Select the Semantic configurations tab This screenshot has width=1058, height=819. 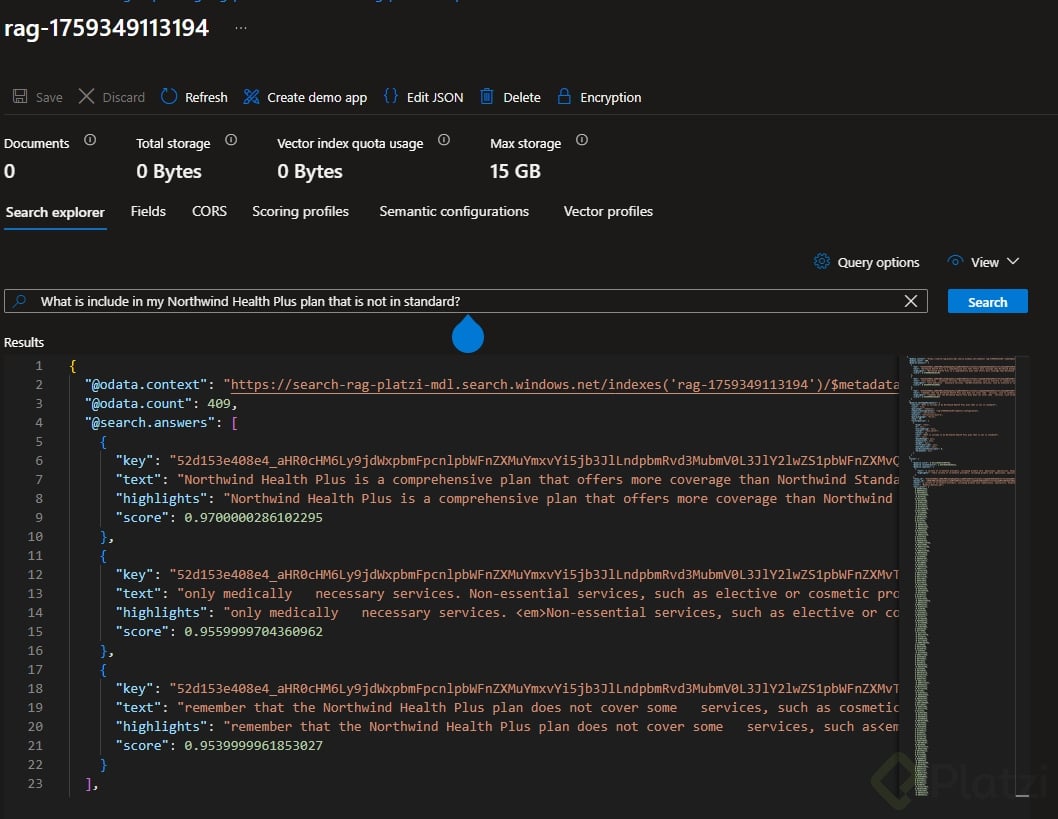click(454, 212)
